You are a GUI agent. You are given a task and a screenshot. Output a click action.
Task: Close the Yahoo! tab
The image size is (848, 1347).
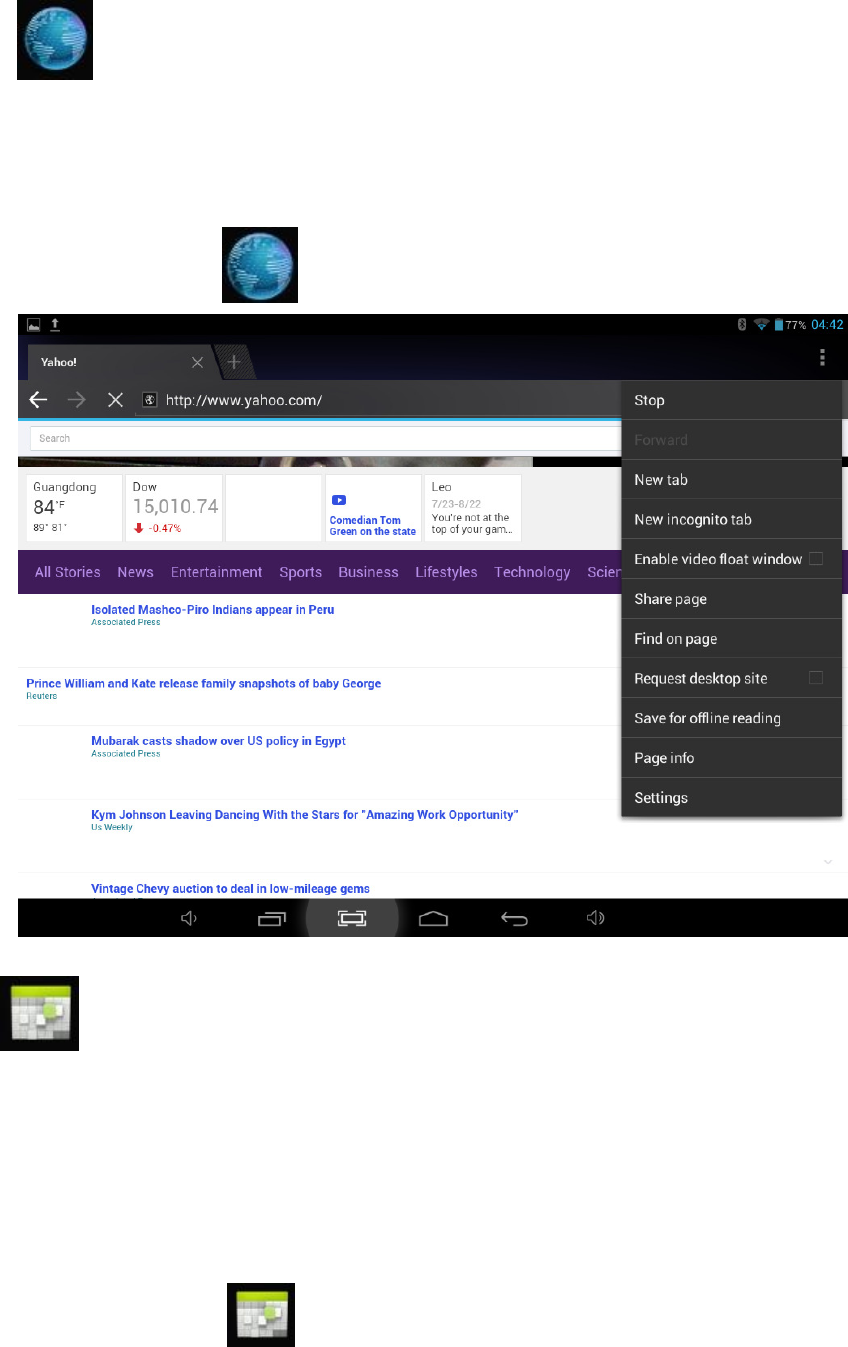(197, 362)
